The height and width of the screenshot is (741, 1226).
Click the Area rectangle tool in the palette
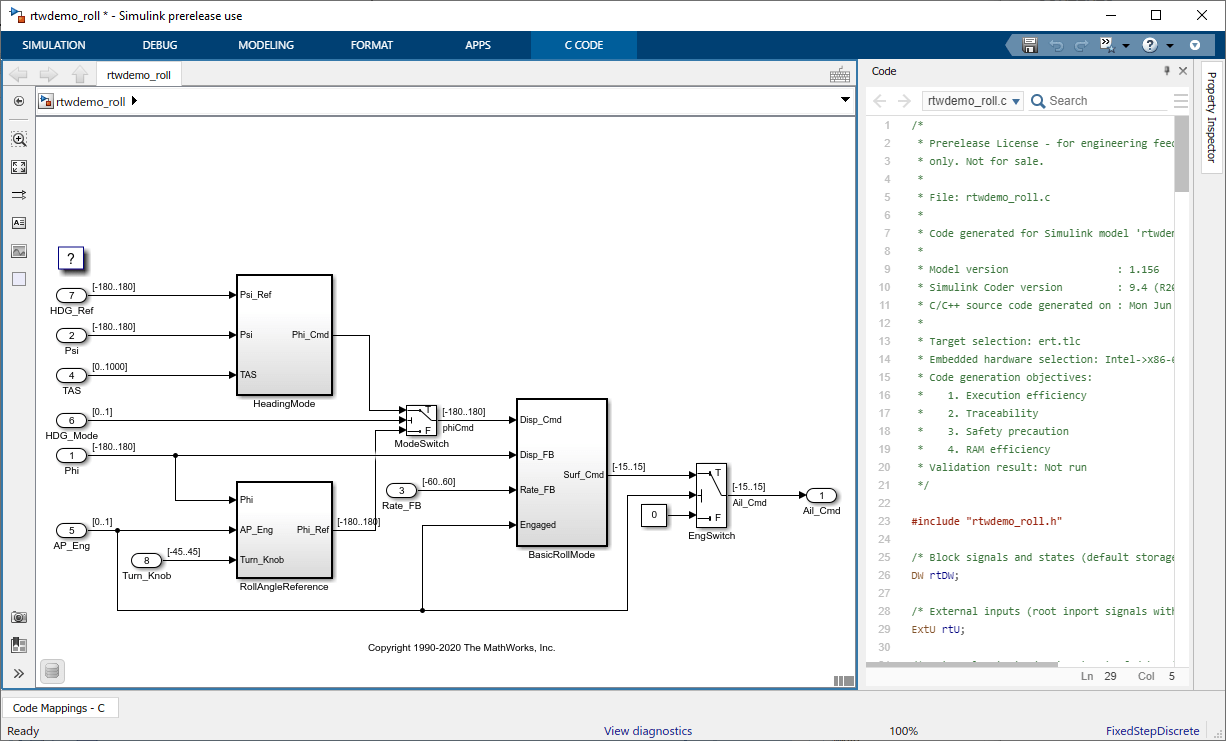coord(19,279)
